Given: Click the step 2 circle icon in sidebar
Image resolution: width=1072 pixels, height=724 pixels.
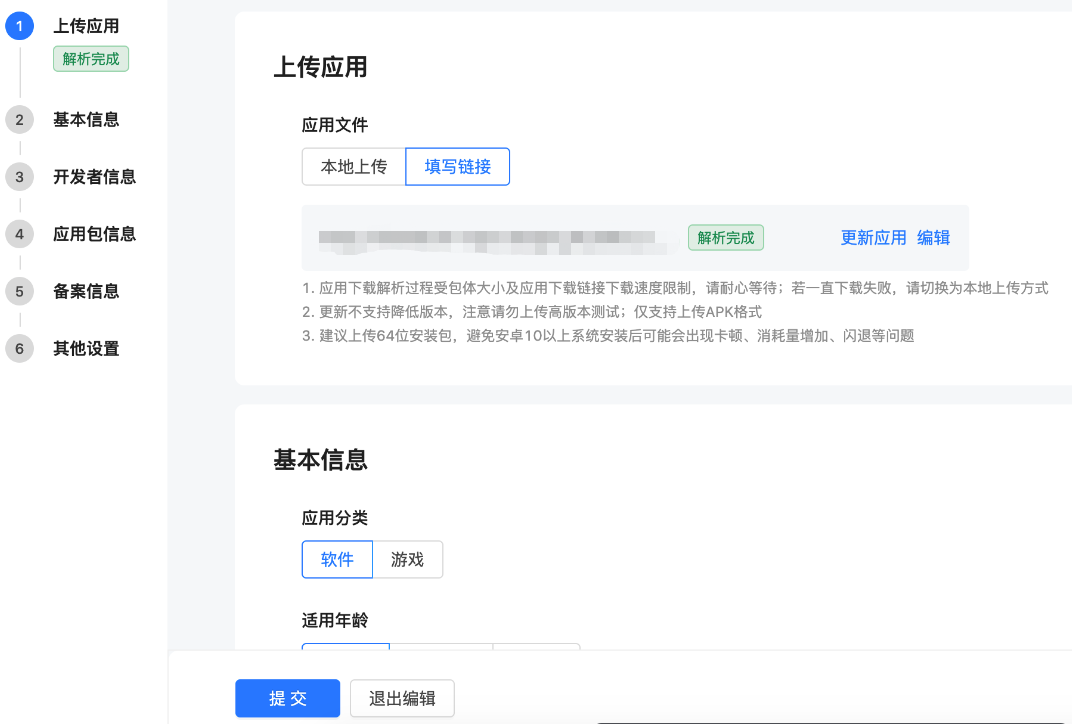Looking at the screenshot, I should point(19,119).
